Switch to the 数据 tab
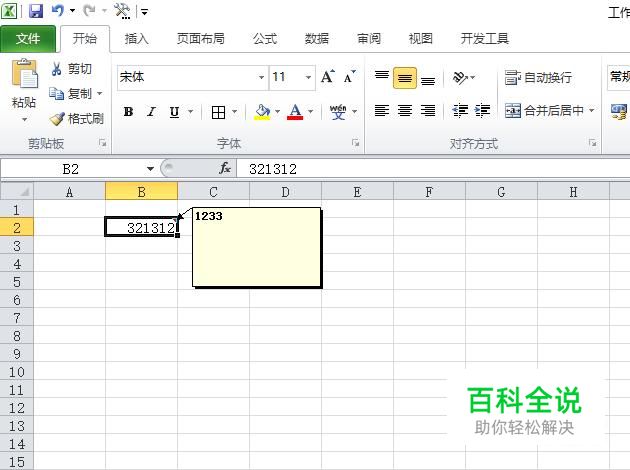This screenshot has height=470, width=630. [x=317, y=39]
